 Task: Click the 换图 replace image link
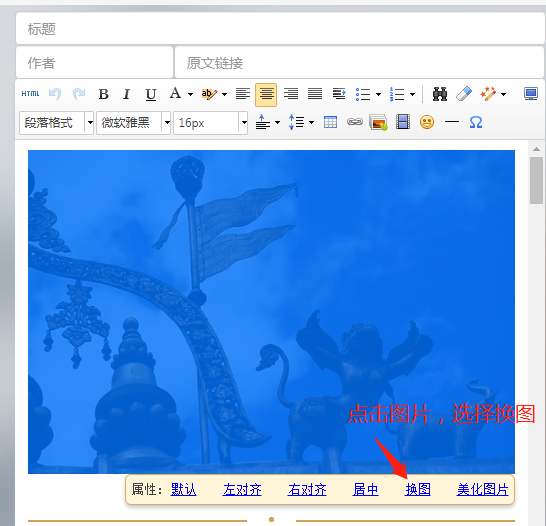[x=418, y=489]
